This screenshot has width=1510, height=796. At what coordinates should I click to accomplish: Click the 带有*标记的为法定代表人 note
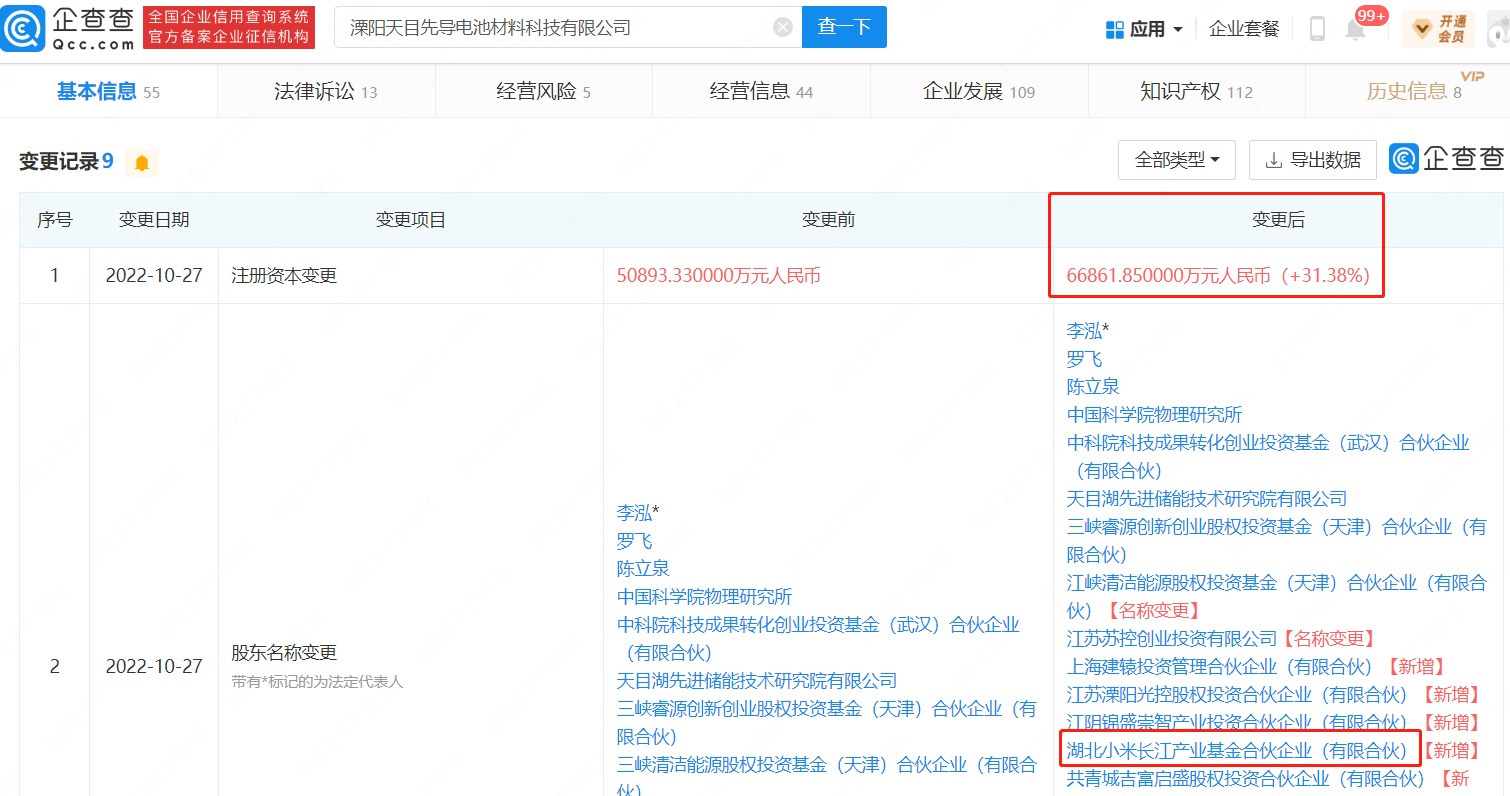click(317, 682)
